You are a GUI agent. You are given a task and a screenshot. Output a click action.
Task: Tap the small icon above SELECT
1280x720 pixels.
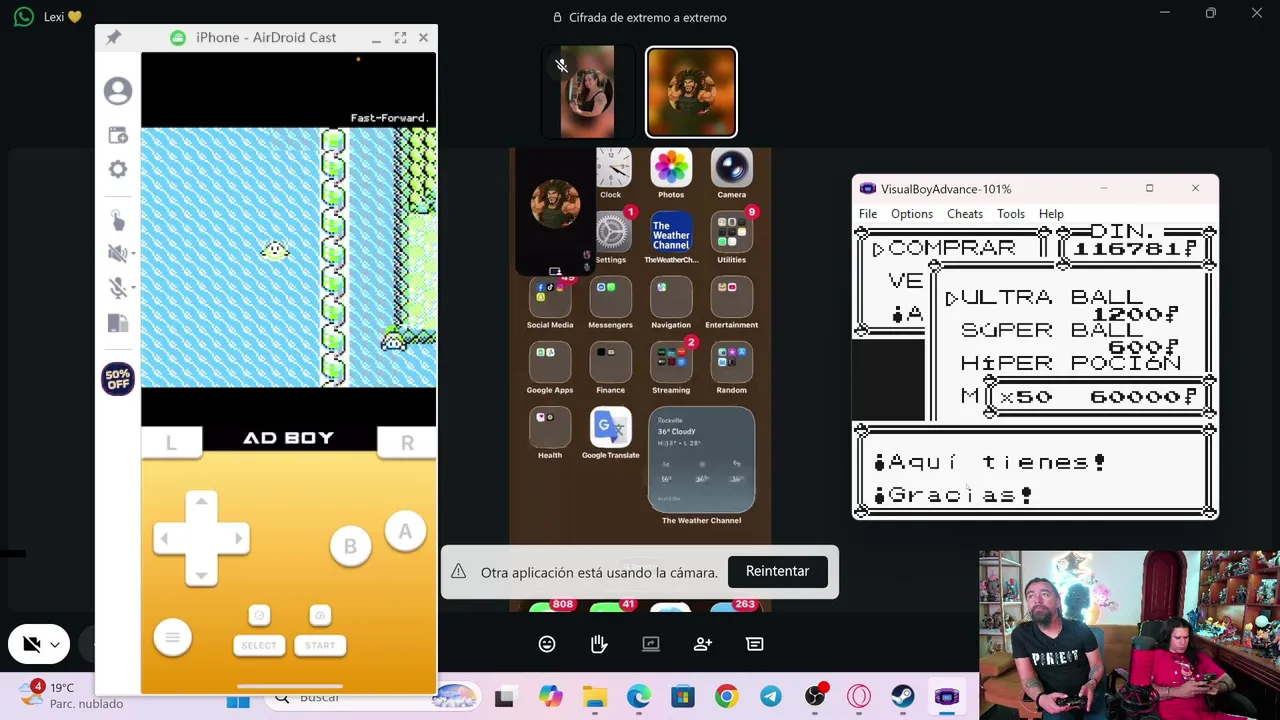pos(259,615)
